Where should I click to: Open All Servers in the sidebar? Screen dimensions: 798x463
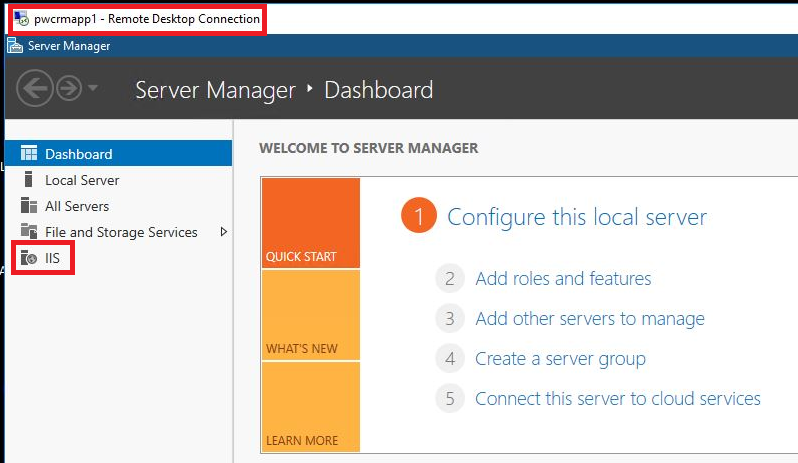click(77, 206)
